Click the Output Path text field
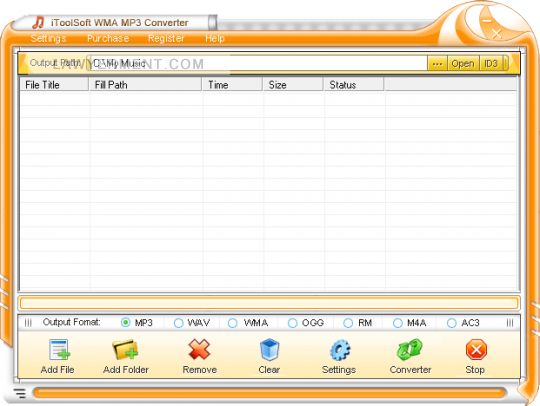 click(x=258, y=64)
